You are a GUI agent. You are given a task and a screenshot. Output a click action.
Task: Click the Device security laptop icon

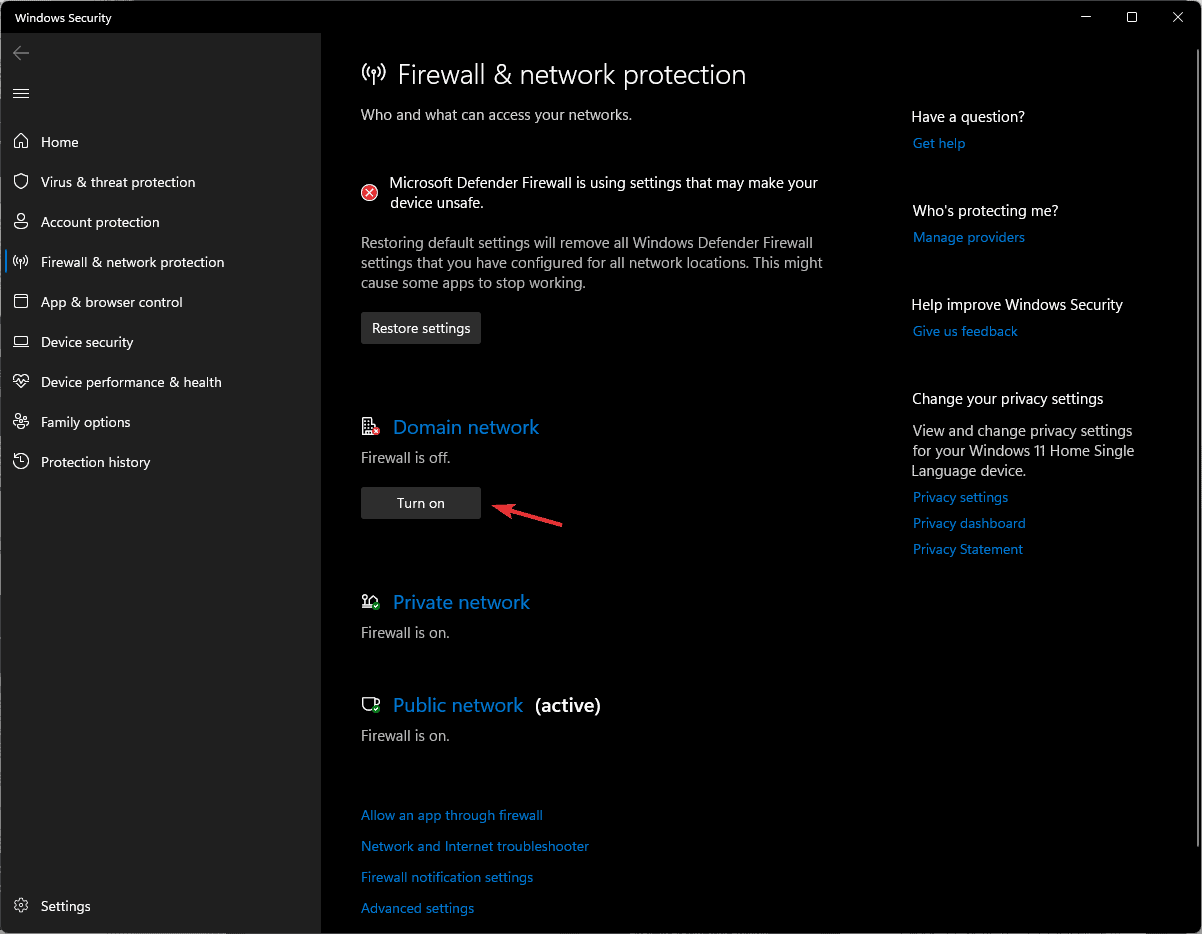(x=21, y=342)
